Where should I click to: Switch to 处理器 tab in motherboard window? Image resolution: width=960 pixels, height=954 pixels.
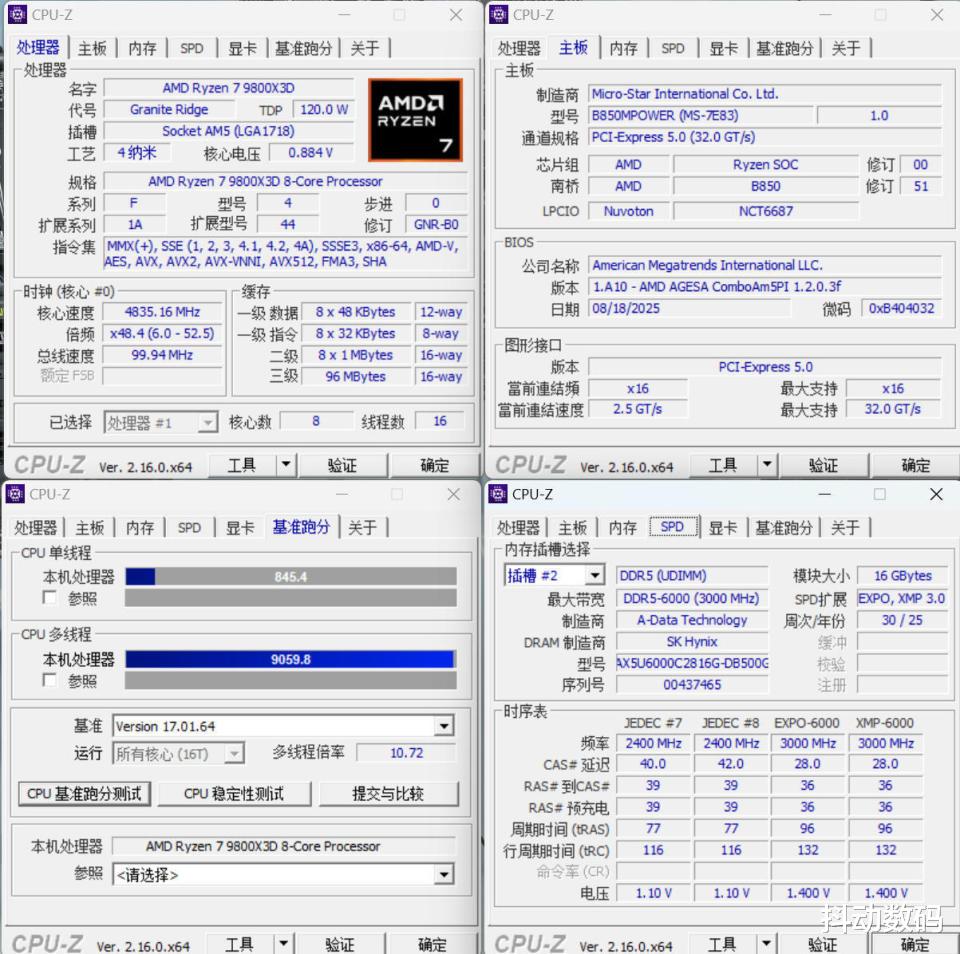519,48
